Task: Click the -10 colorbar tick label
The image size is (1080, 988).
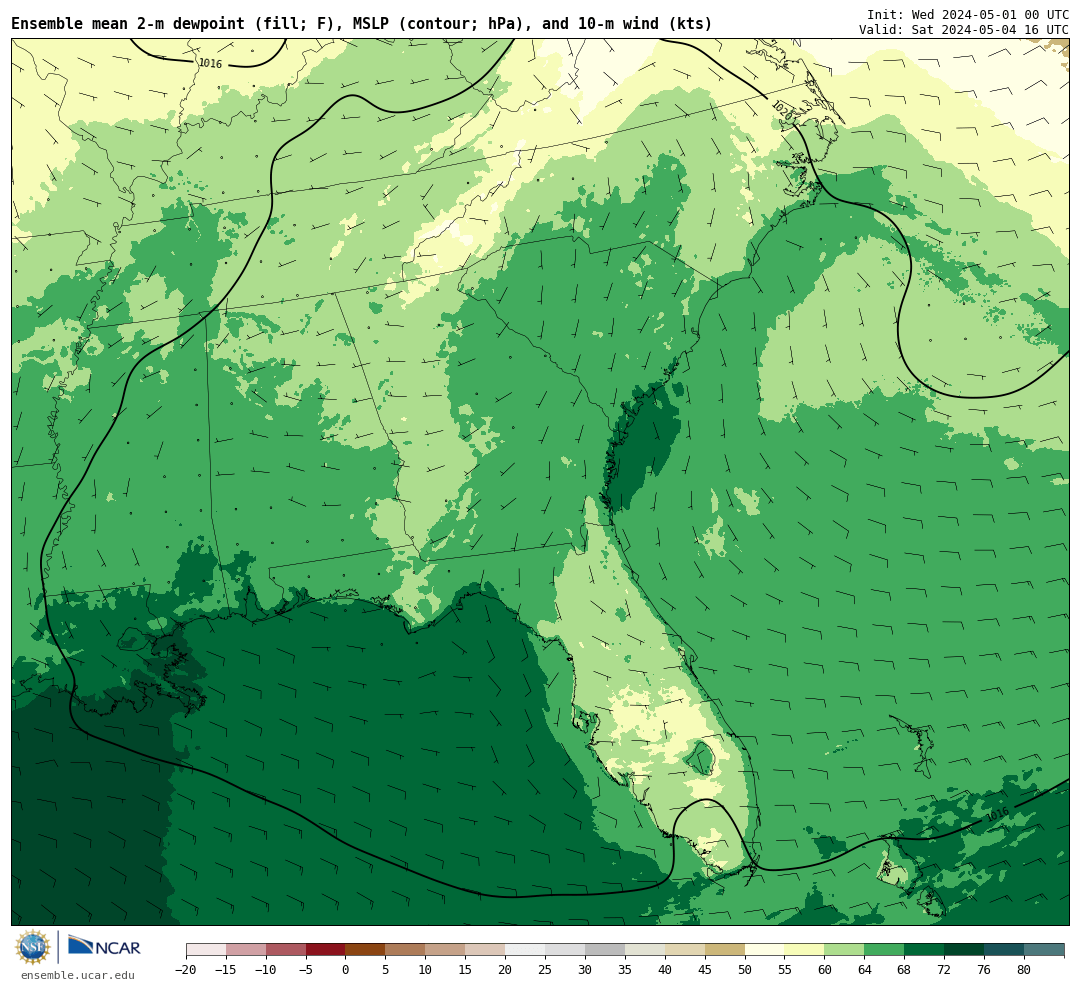Action: coord(266,970)
